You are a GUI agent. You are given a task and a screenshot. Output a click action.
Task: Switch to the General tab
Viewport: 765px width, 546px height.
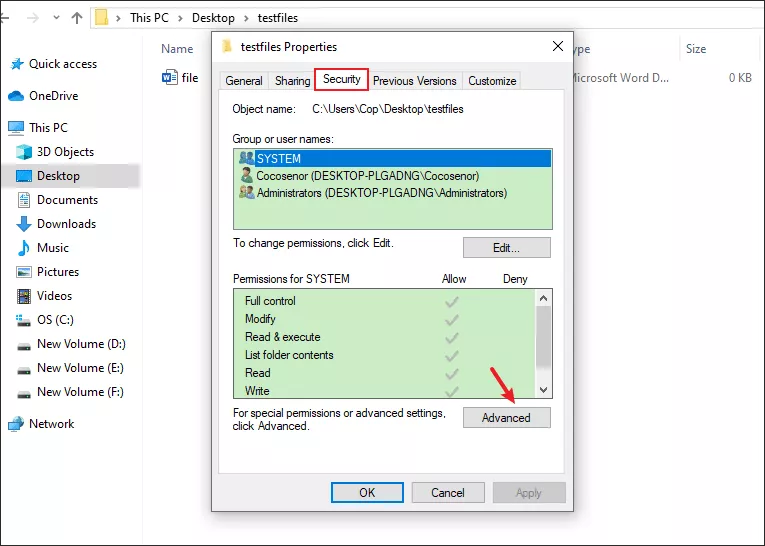[x=244, y=81]
